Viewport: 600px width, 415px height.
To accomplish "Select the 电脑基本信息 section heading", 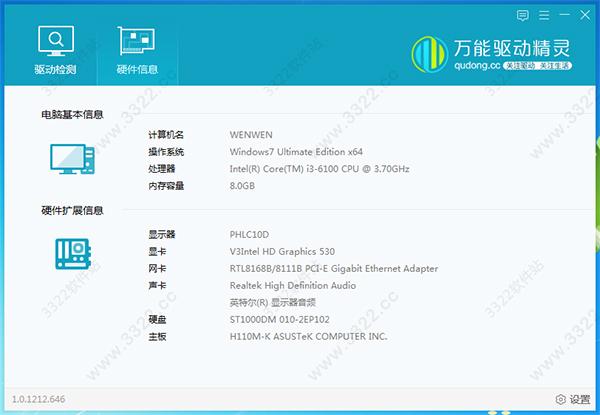I will coord(72,114).
